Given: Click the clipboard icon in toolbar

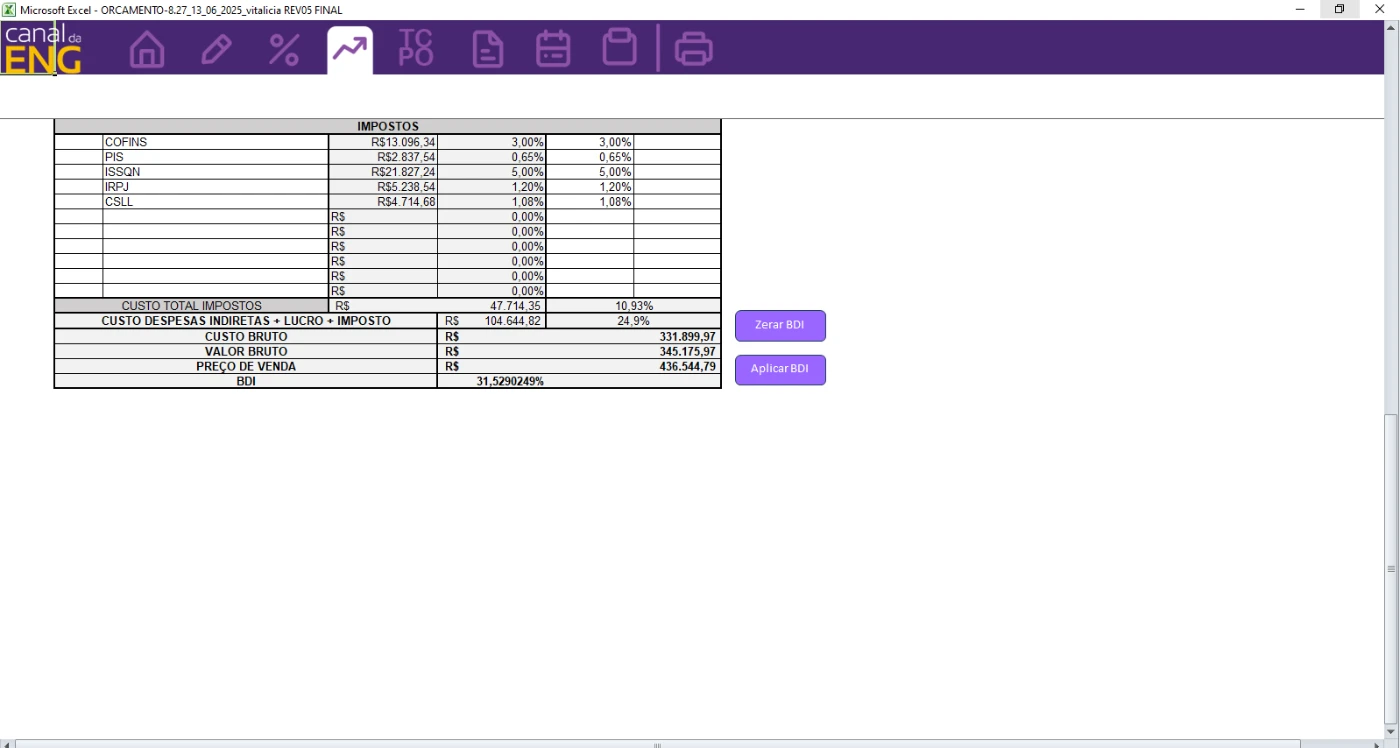Looking at the screenshot, I should click(x=620, y=48).
